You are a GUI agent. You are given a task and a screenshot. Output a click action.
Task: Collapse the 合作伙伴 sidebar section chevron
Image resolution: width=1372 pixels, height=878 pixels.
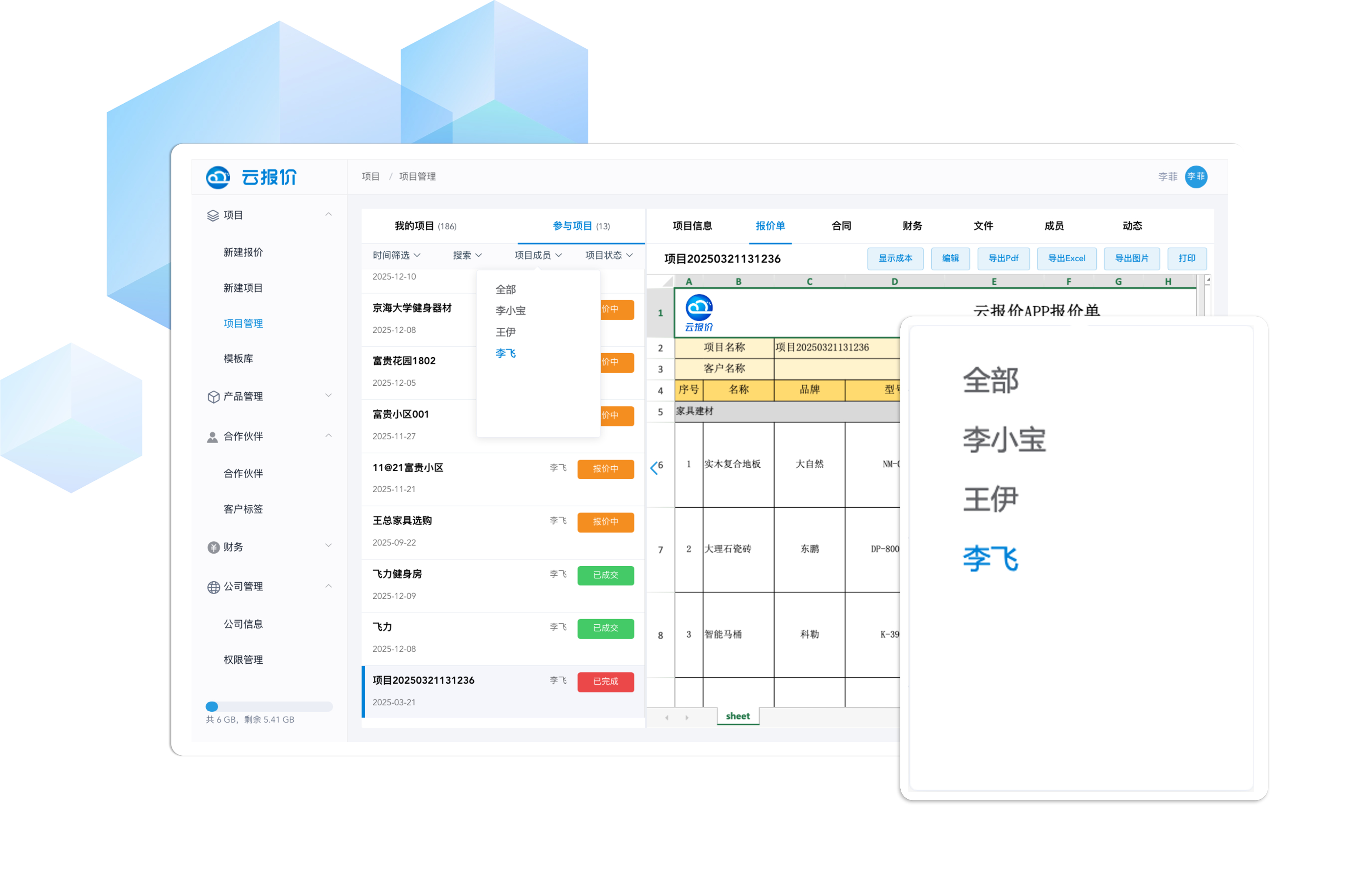click(329, 436)
